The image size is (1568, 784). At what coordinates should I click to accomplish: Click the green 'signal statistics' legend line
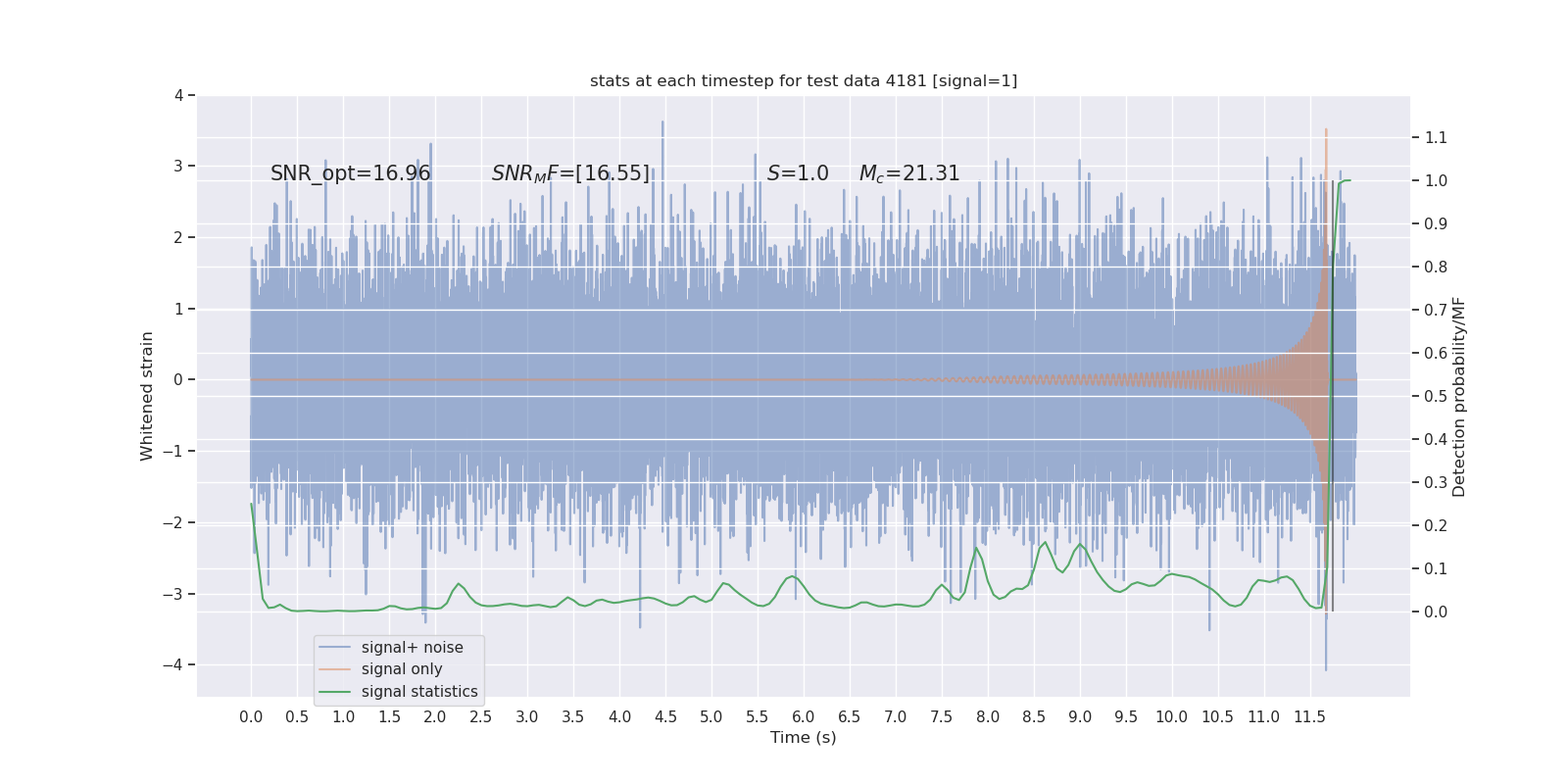pyautogui.click(x=334, y=692)
